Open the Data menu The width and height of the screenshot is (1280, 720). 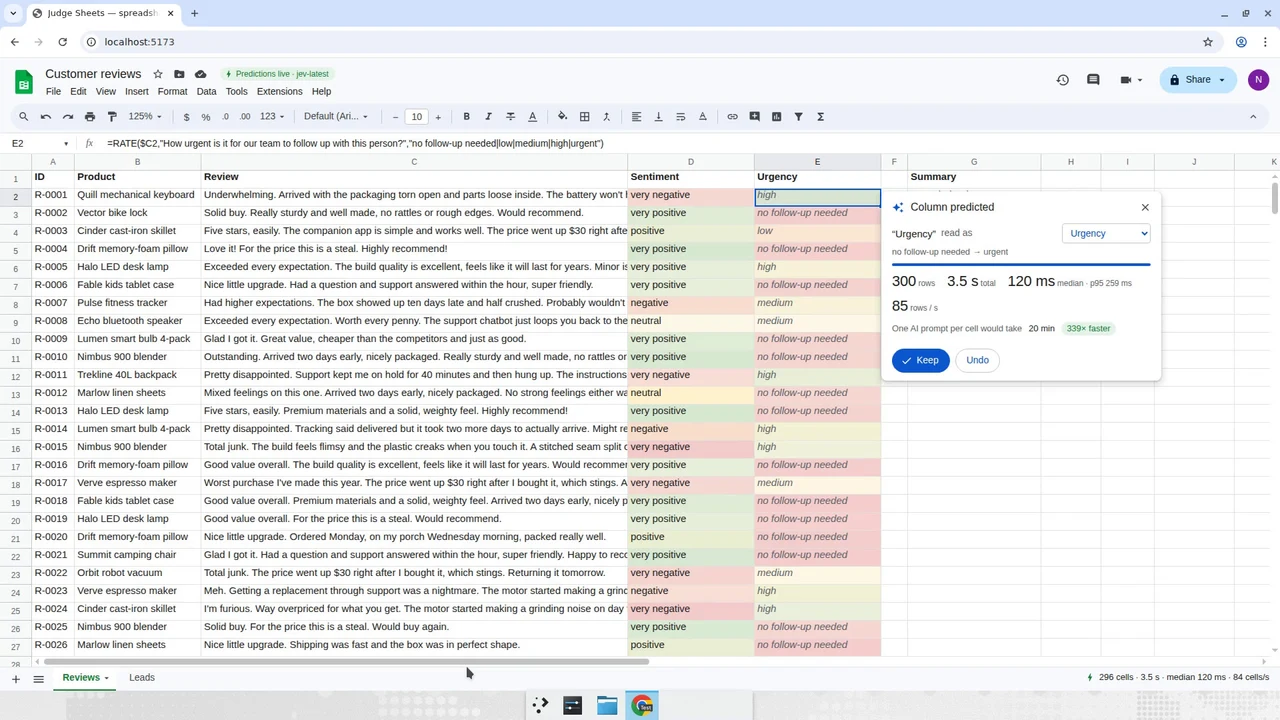click(206, 91)
